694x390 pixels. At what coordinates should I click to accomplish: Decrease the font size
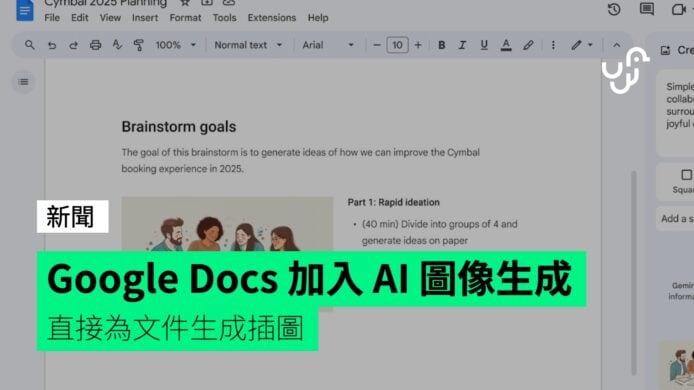click(x=377, y=45)
